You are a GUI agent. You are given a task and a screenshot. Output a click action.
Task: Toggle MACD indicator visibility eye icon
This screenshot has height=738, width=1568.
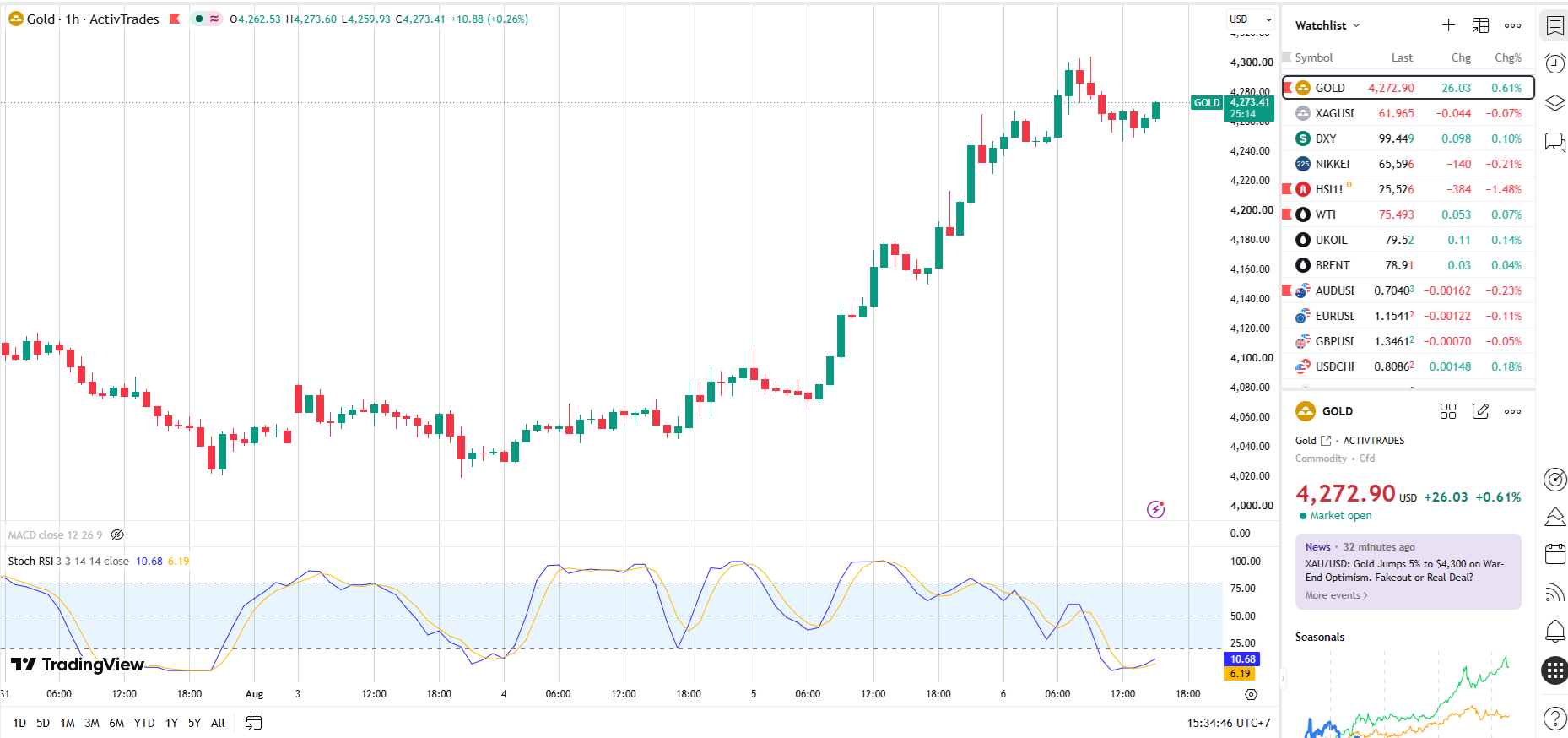coord(117,535)
